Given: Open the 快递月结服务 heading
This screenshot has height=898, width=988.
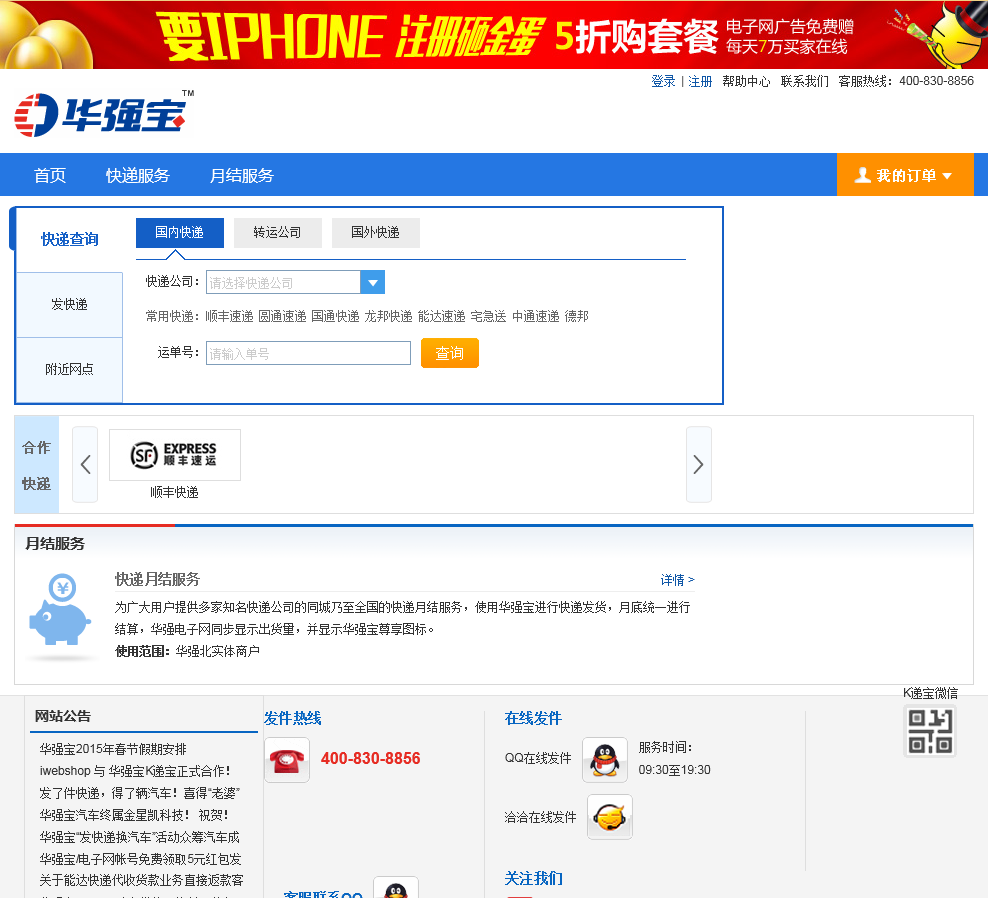Looking at the screenshot, I should tap(158, 579).
